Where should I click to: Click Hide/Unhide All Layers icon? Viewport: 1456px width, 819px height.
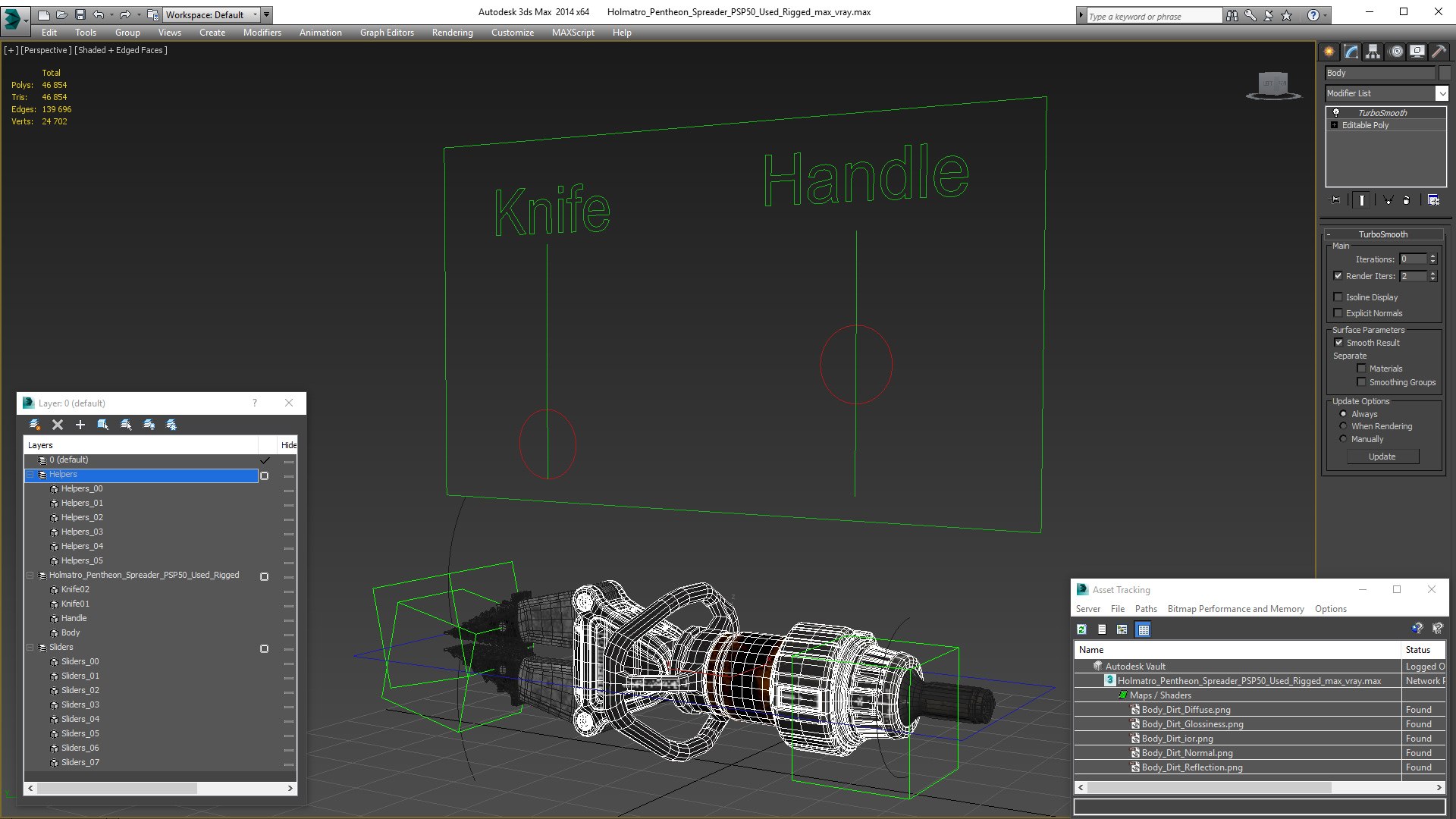(x=149, y=425)
